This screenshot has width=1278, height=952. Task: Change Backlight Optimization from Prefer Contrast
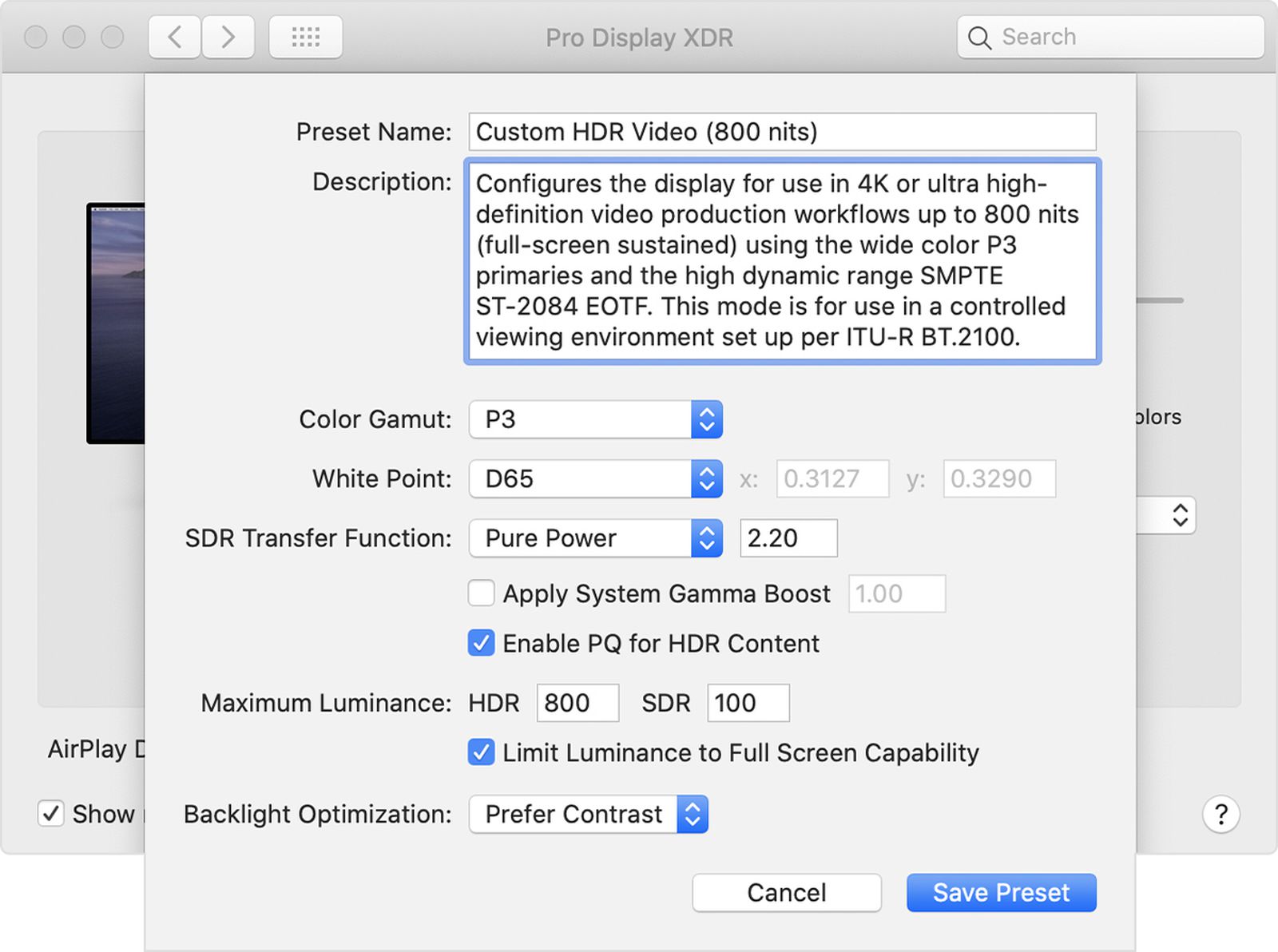coord(692,815)
